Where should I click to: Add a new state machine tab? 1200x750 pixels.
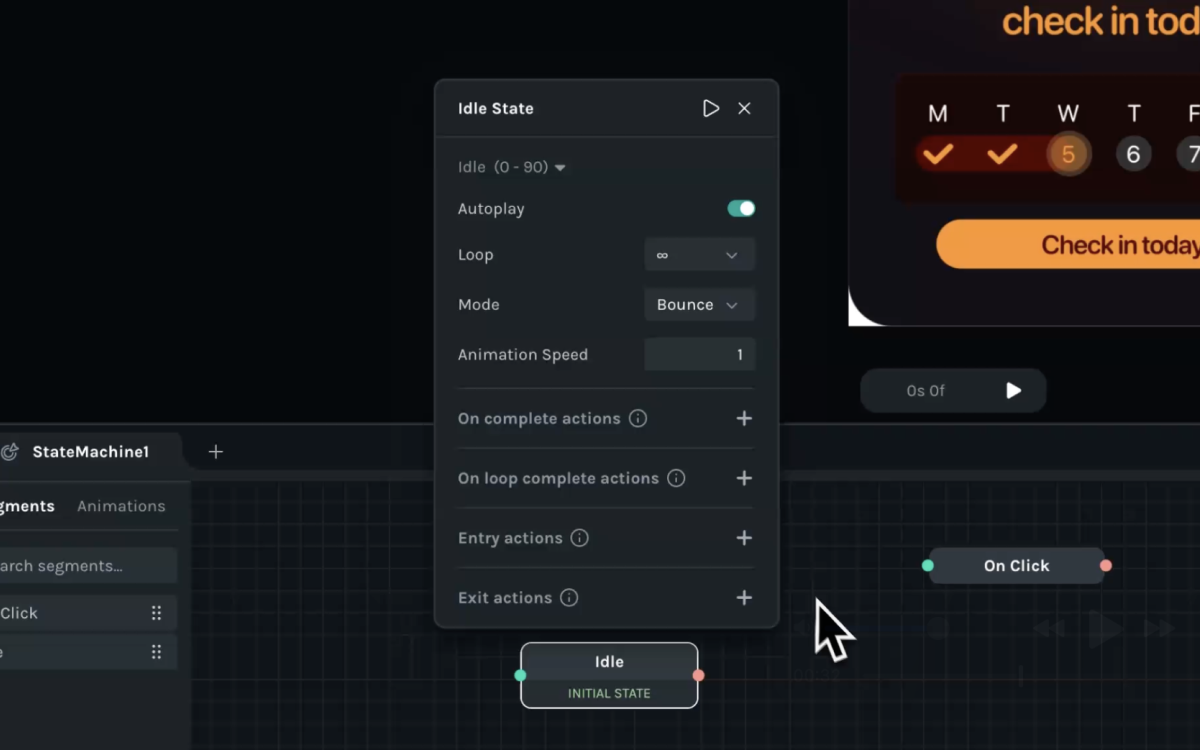(x=215, y=452)
